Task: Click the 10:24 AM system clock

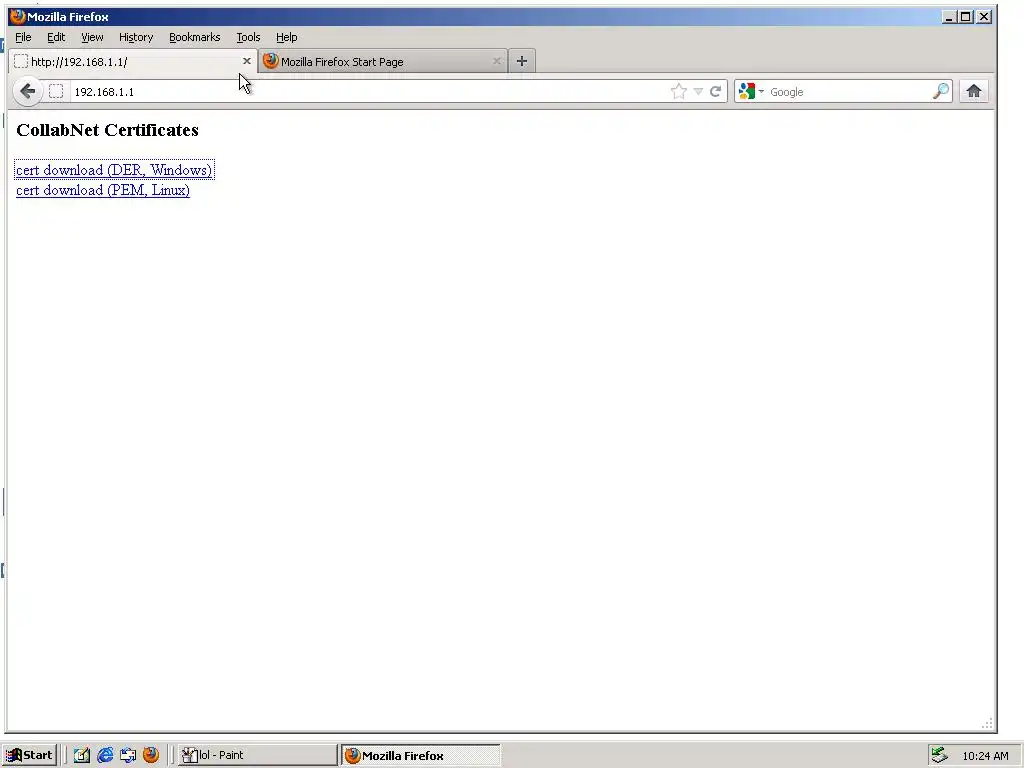Action: 985,756
